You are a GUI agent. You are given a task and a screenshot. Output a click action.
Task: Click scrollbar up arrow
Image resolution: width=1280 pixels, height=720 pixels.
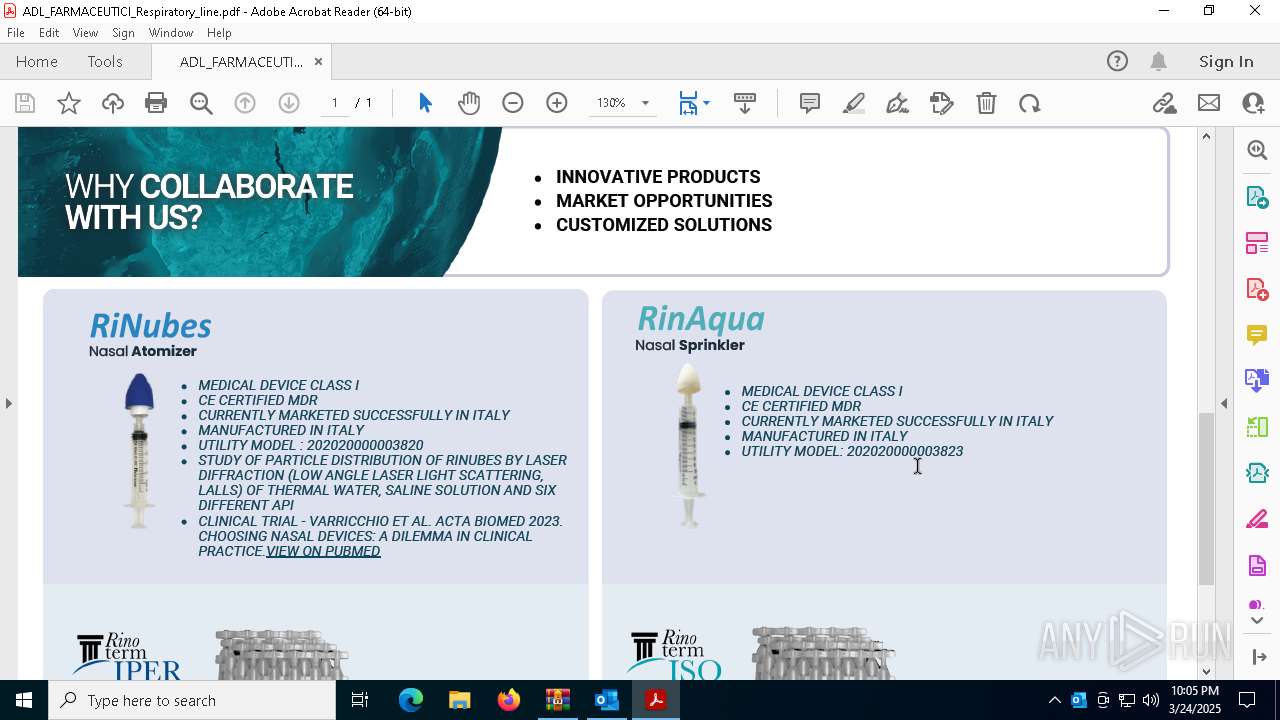pos(1206,136)
